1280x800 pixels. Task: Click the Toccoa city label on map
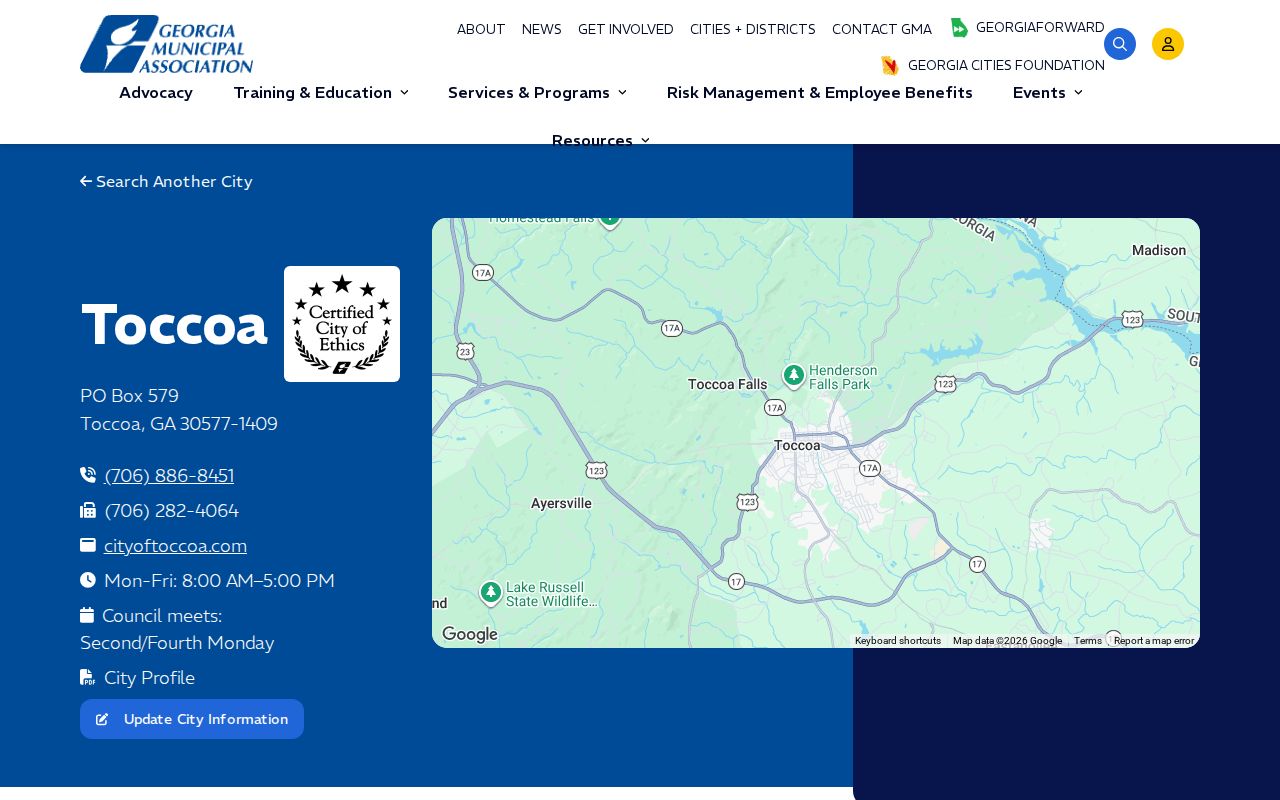pos(797,445)
